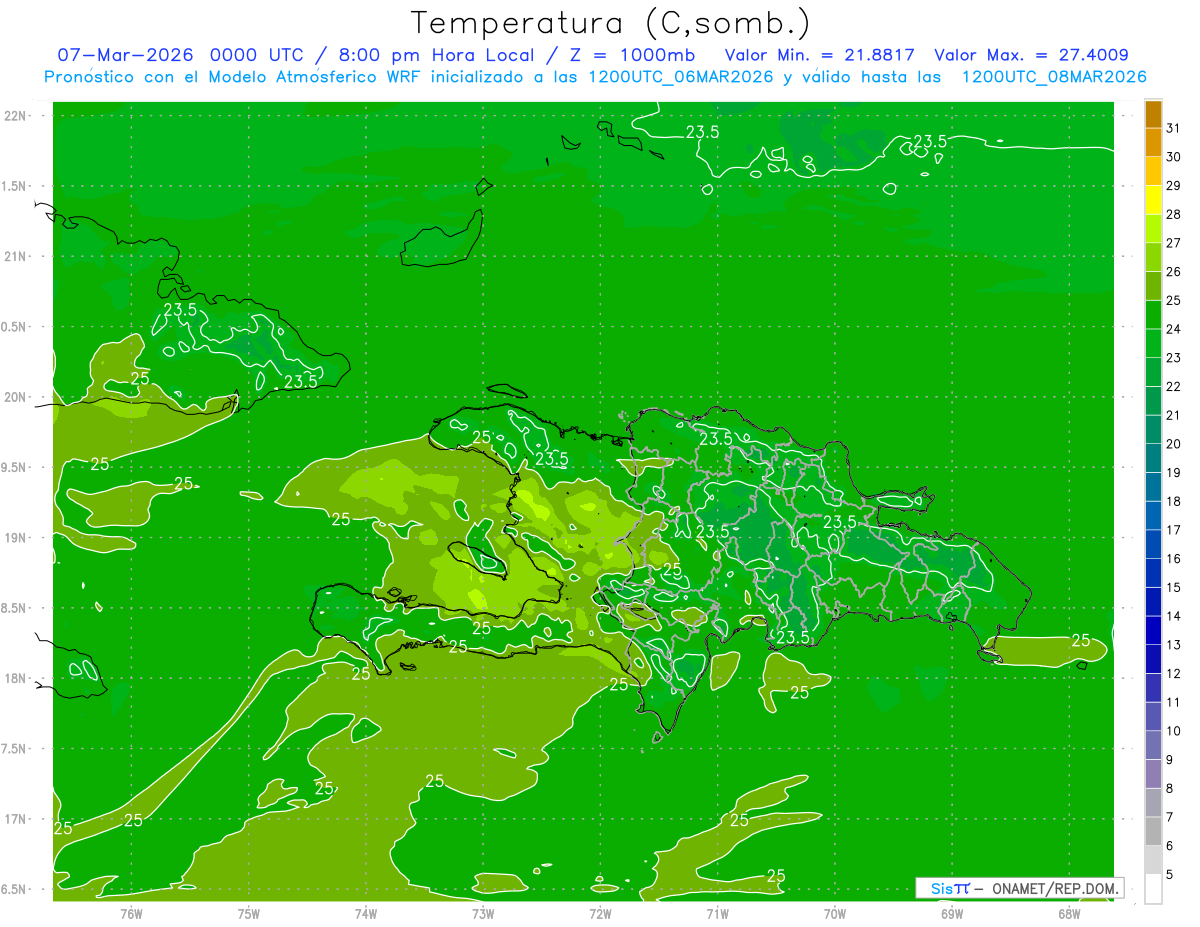
Task: Click the legend value '9'
Action: click(1169, 760)
